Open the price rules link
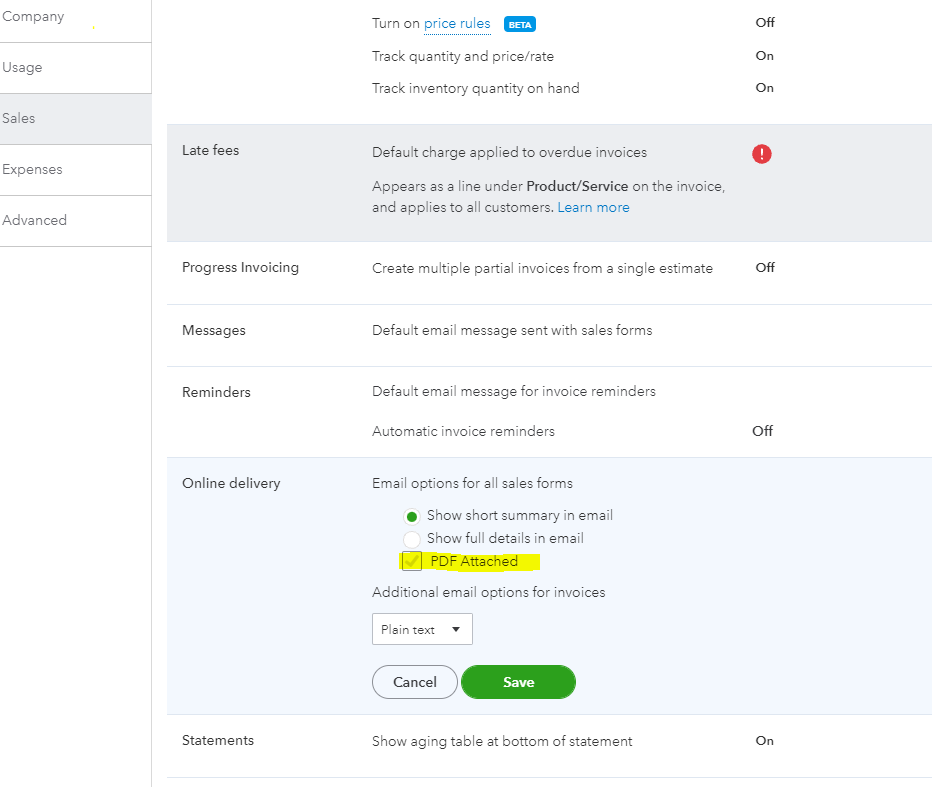This screenshot has height=787, width=932. click(457, 24)
